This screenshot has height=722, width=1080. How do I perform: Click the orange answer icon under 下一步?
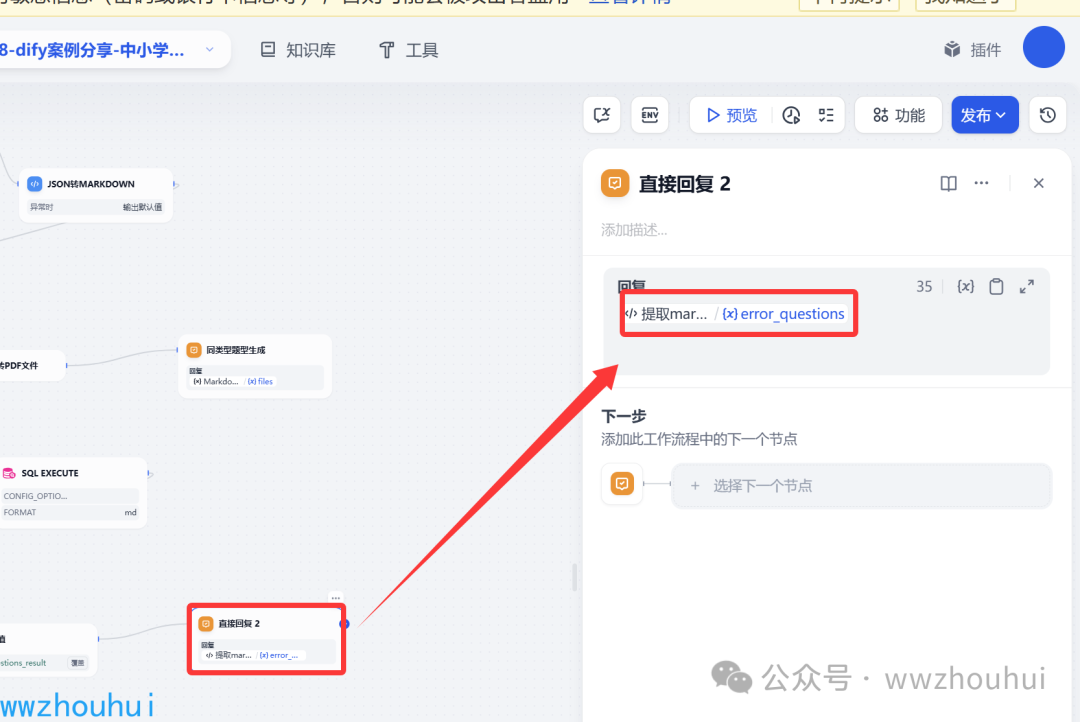tap(622, 484)
